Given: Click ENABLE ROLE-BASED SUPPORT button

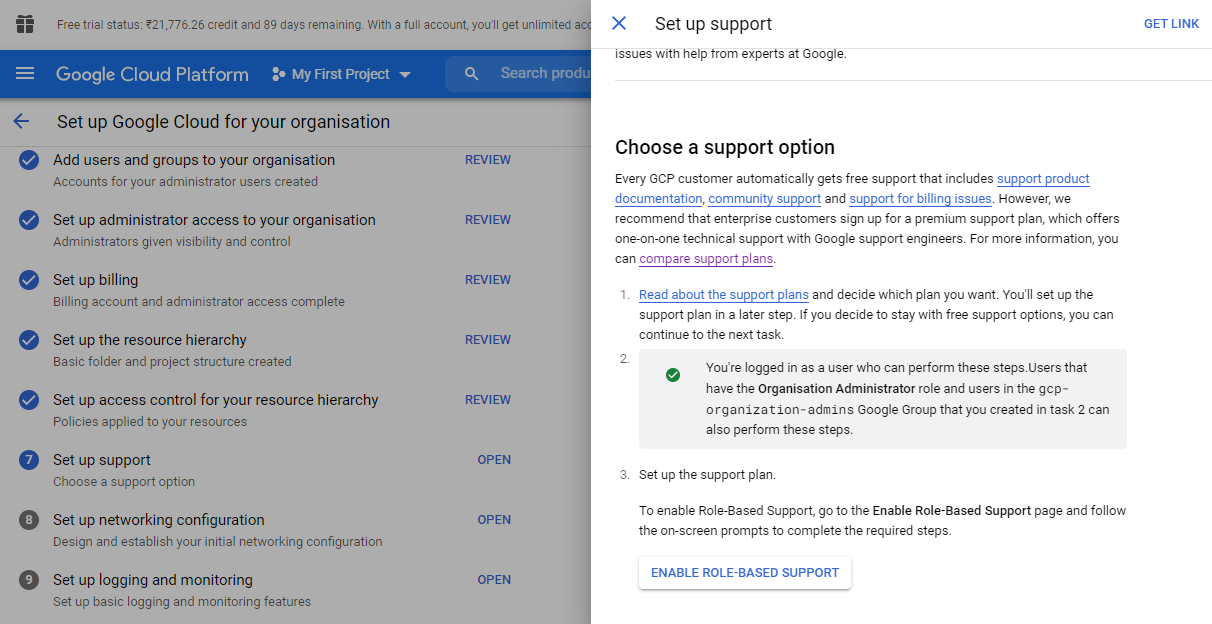Looking at the screenshot, I should coord(745,573).
